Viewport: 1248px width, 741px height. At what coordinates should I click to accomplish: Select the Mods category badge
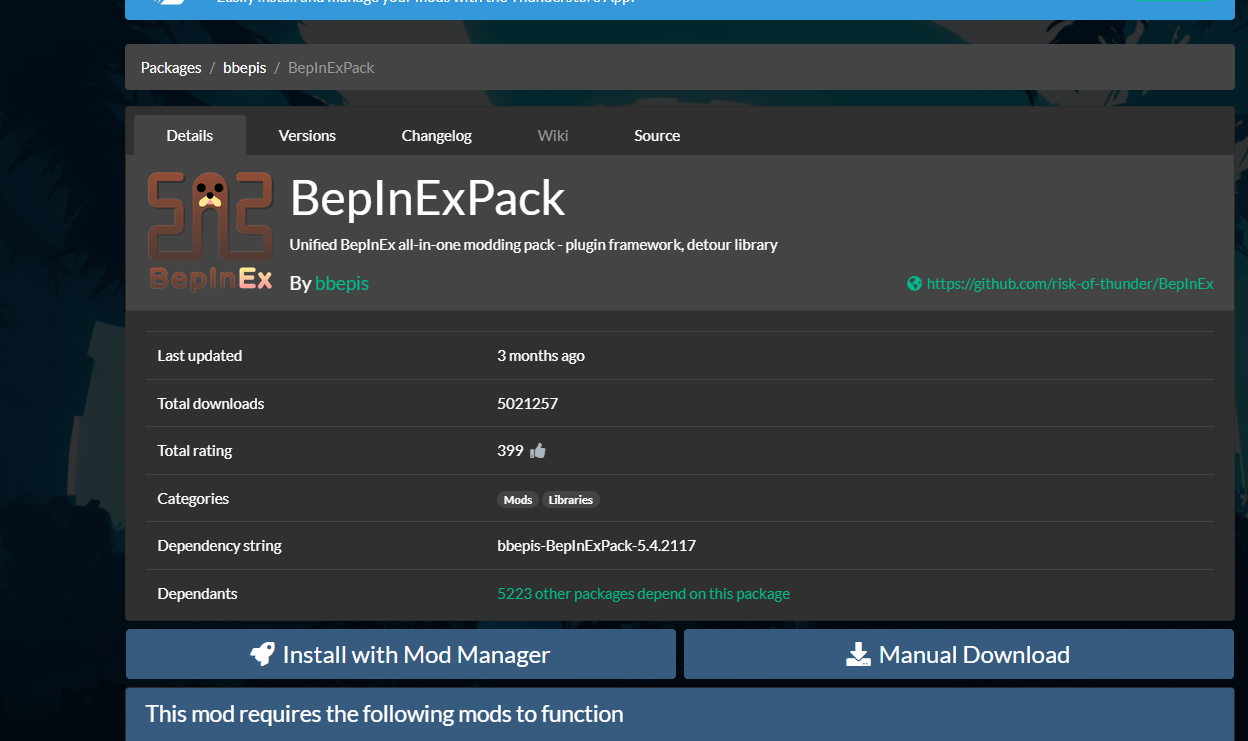pos(518,500)
